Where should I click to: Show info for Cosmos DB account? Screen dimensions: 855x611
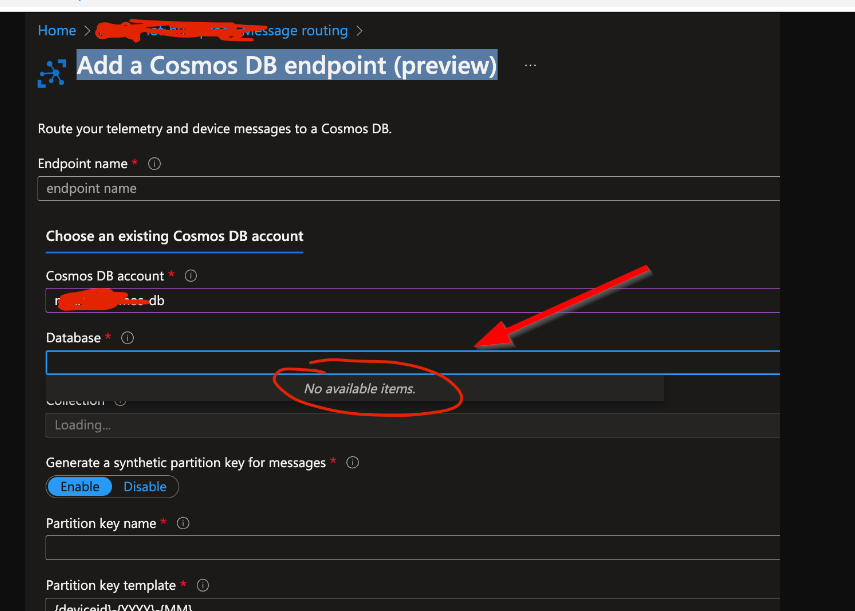(x=190, y=276)
